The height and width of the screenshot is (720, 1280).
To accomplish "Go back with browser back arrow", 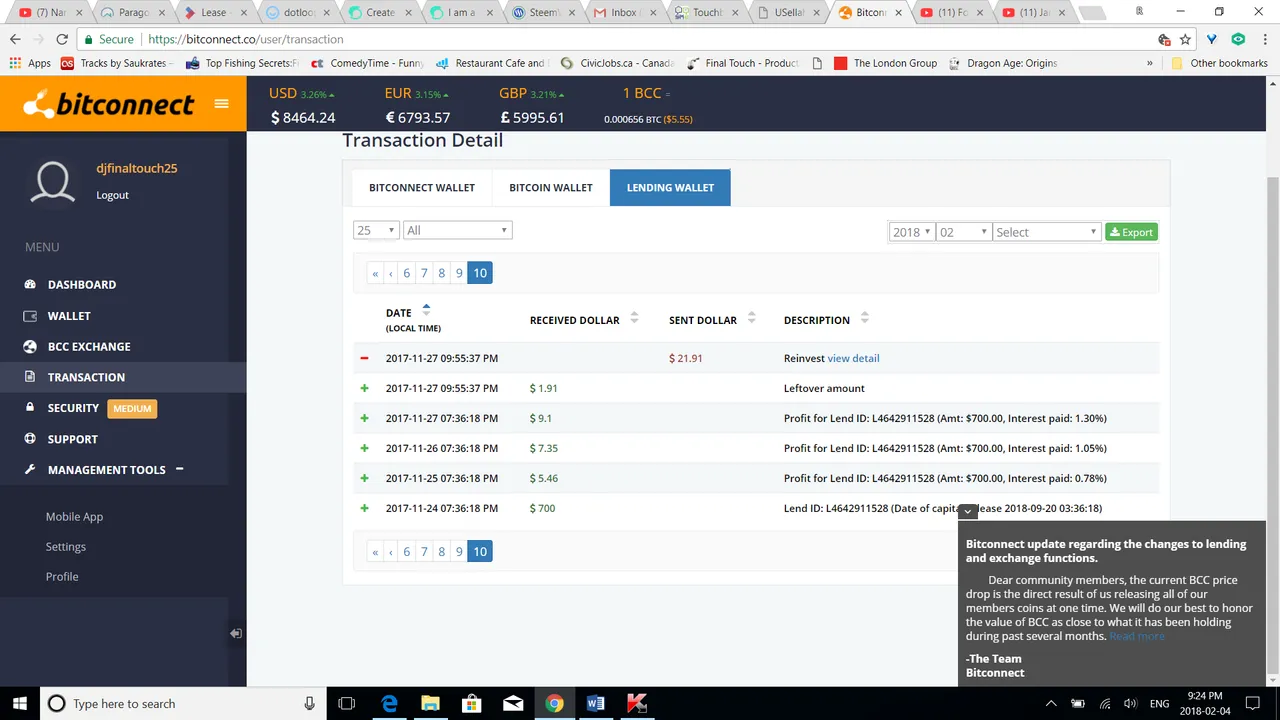I will [x=15, y=39].
